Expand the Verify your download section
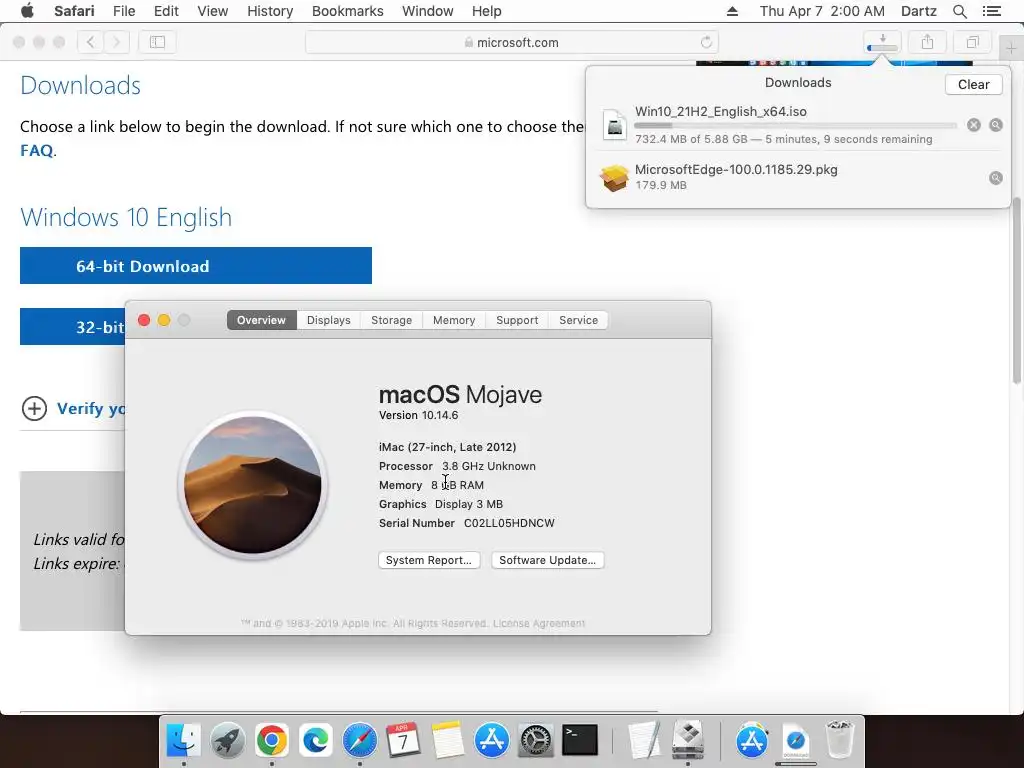 coord(34,409)
